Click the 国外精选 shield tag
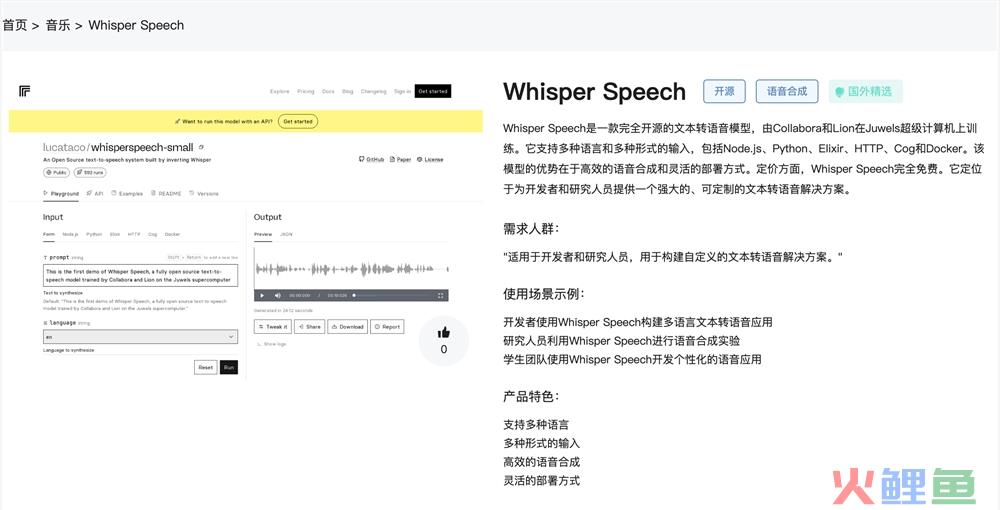1000x510 pixels. [865, 91]
